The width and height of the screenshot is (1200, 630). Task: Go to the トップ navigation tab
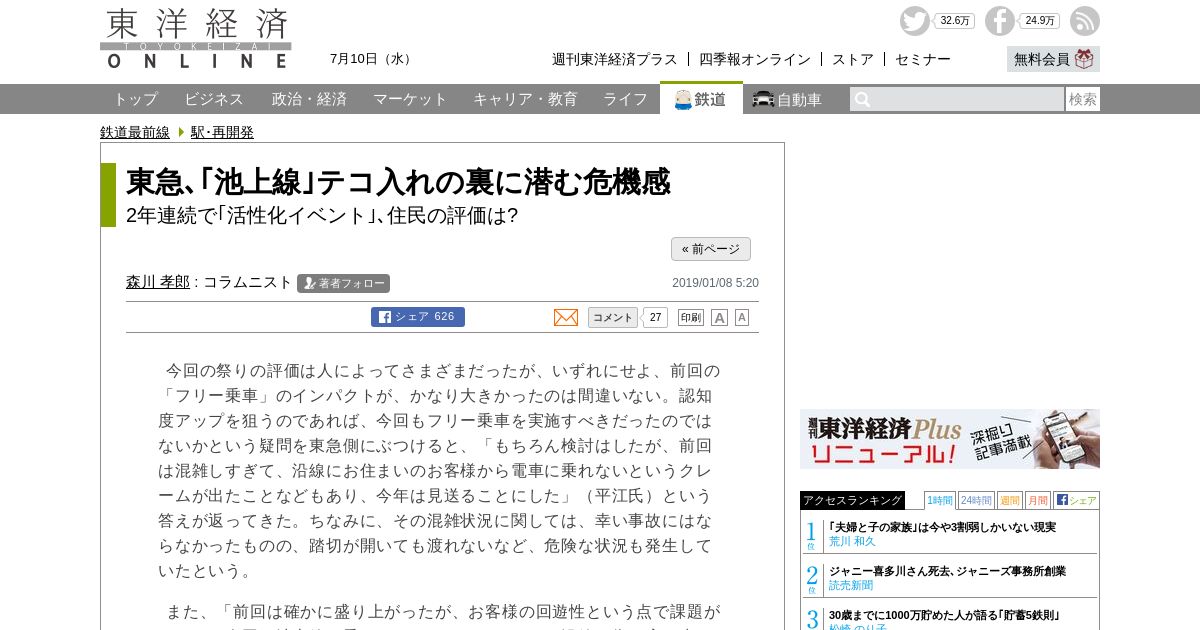coord(135,99)
